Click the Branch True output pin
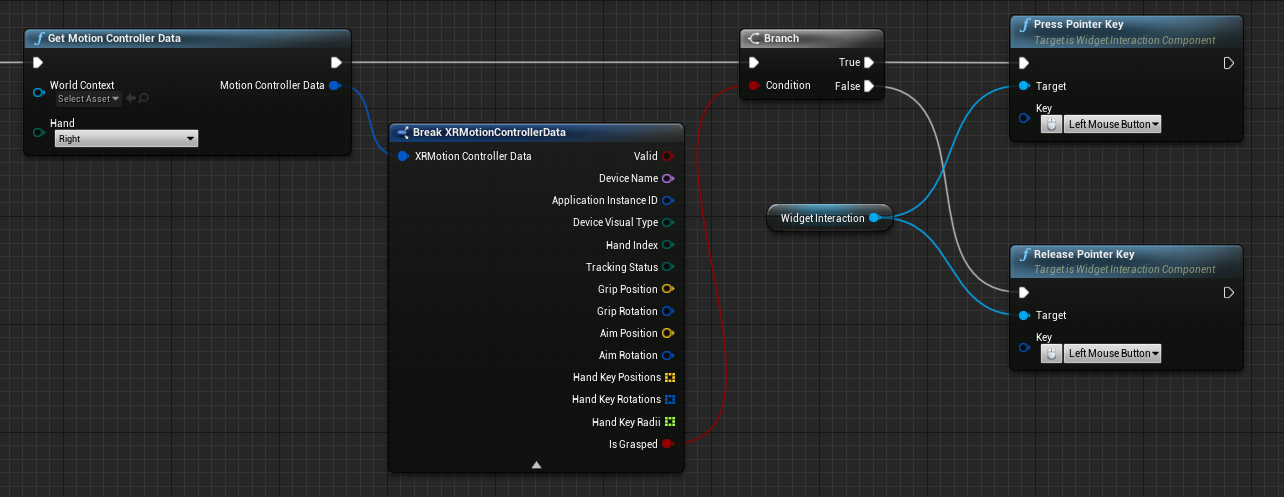 870,63
